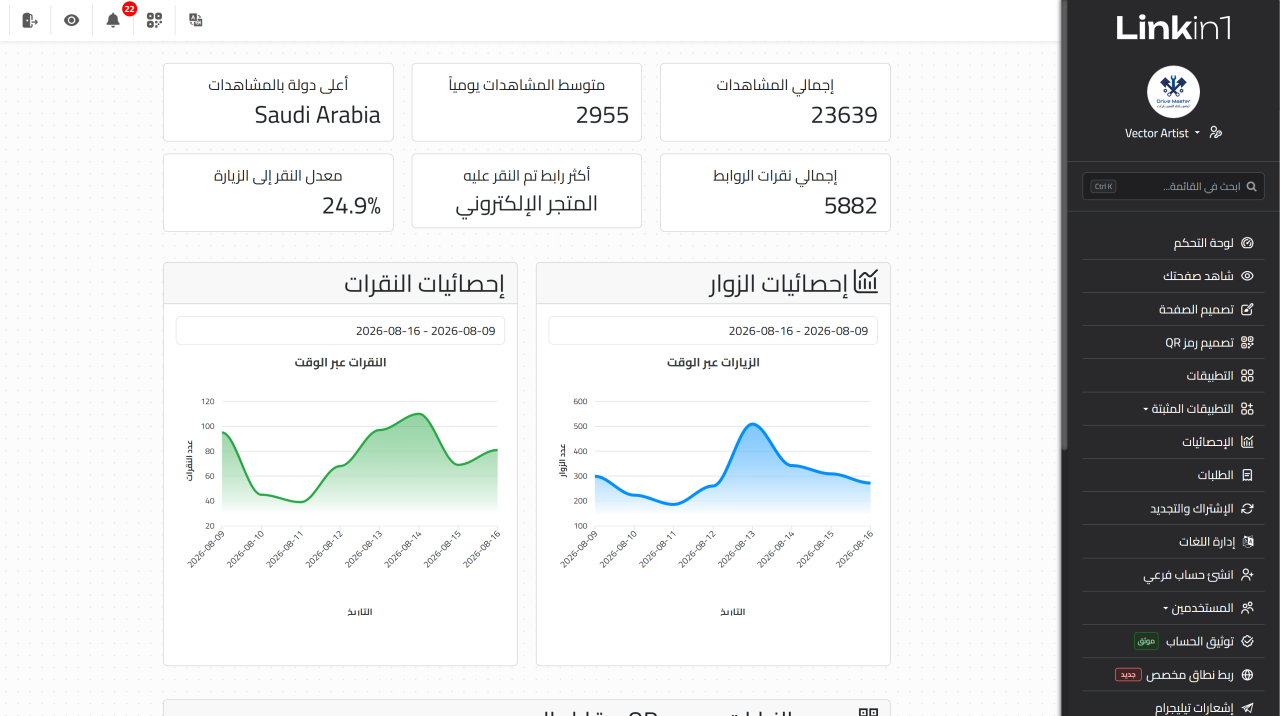The width and height of the screenshot is (1280, 716).
Task: Open the notifications bell with 22 badge
Action: click(x=113, y=20)
